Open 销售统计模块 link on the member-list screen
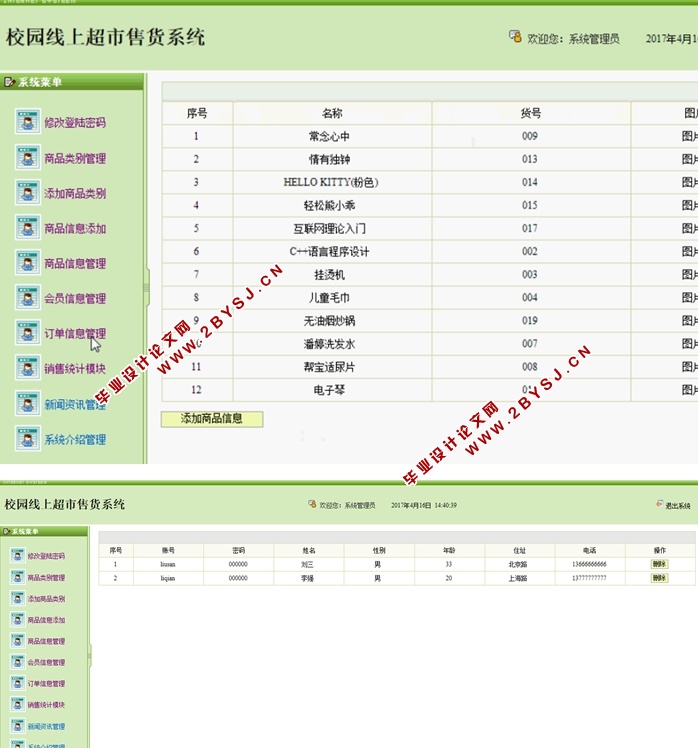698x748 pixels. [46, 705]
